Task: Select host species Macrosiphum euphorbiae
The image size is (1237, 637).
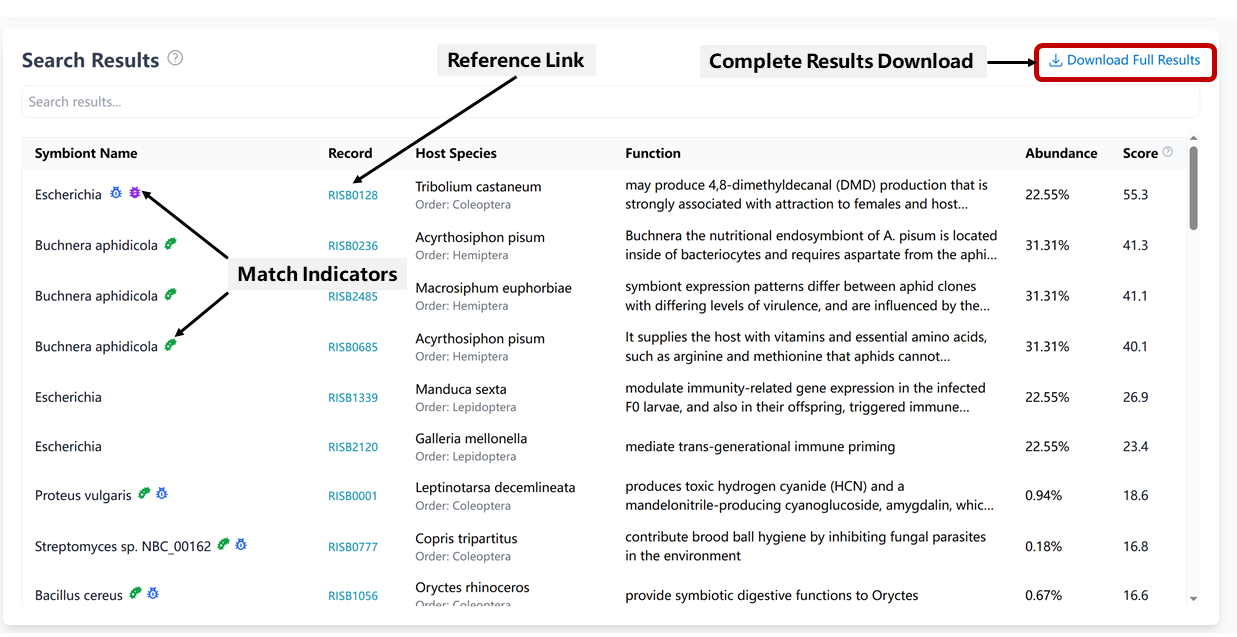Action: (493, 288)
